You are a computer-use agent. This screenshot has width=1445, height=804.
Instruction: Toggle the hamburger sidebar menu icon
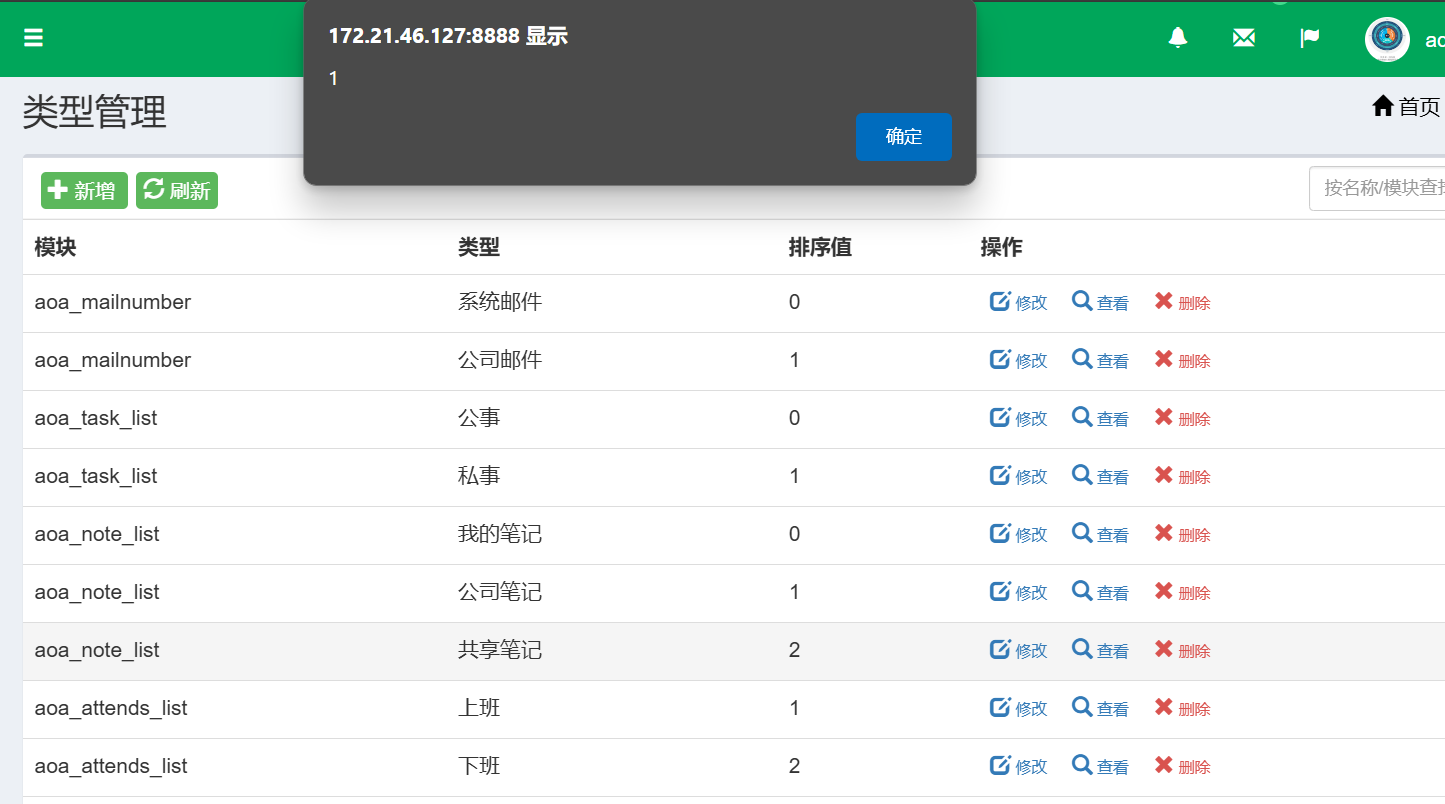tap(33, 38)
